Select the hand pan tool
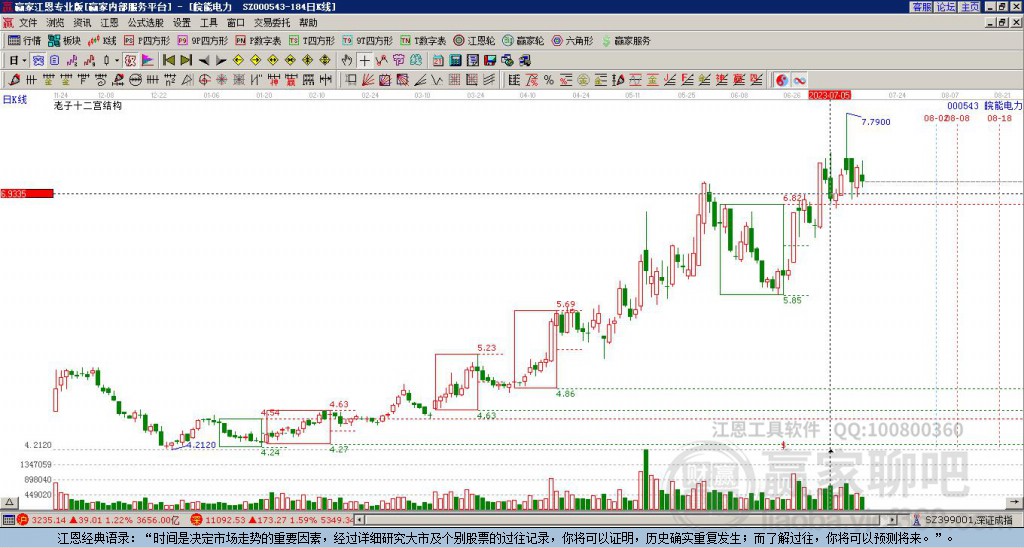 [x=347, y=61]
